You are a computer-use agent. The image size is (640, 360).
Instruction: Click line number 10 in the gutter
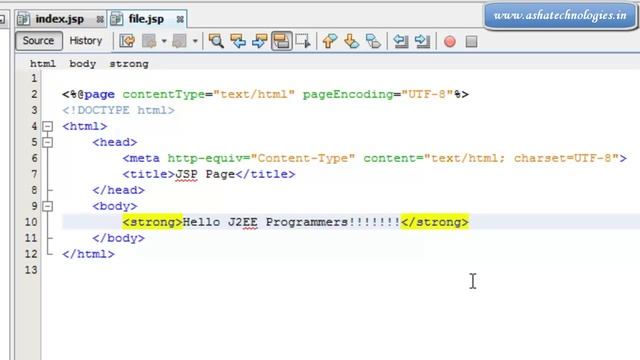pos(31,222)
